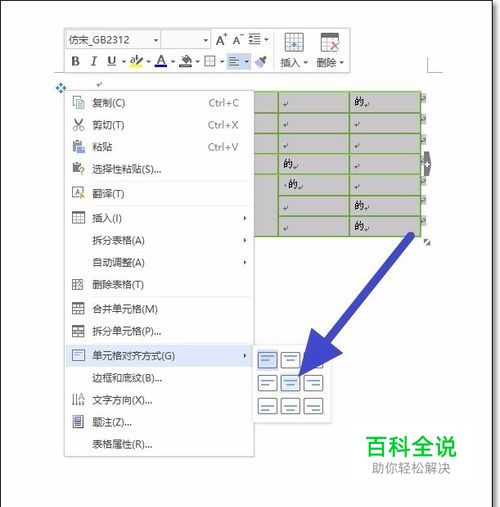The image size is (500, 507).
Task: Select align center (middle) cell icon
Action: 290,383
